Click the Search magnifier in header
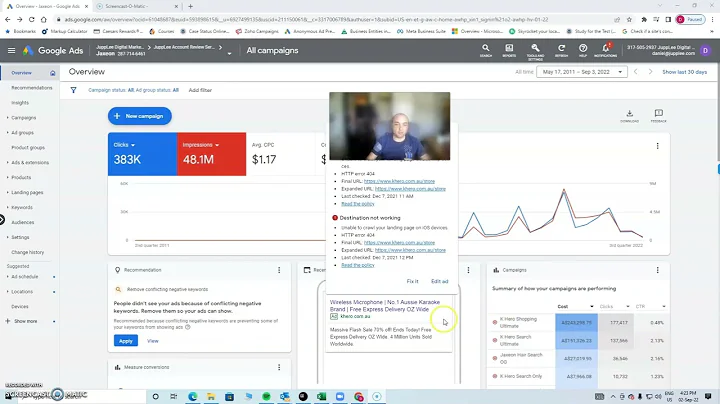Screen dimensions: 720x404 tap(485, 50)
